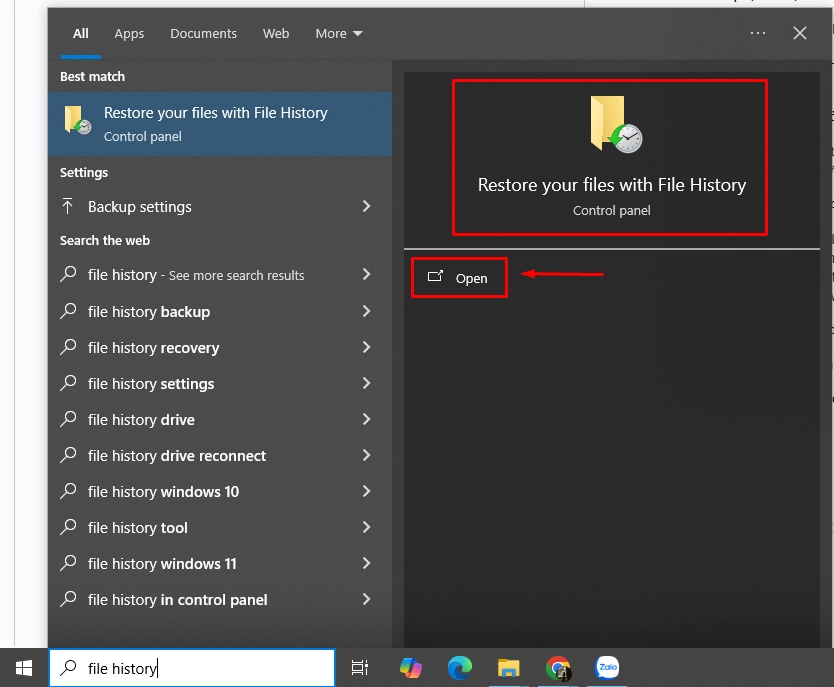Click search magnifier icon beside 'file history backup'
This screenshot has width=834, height=687.
tap(68, 311)
